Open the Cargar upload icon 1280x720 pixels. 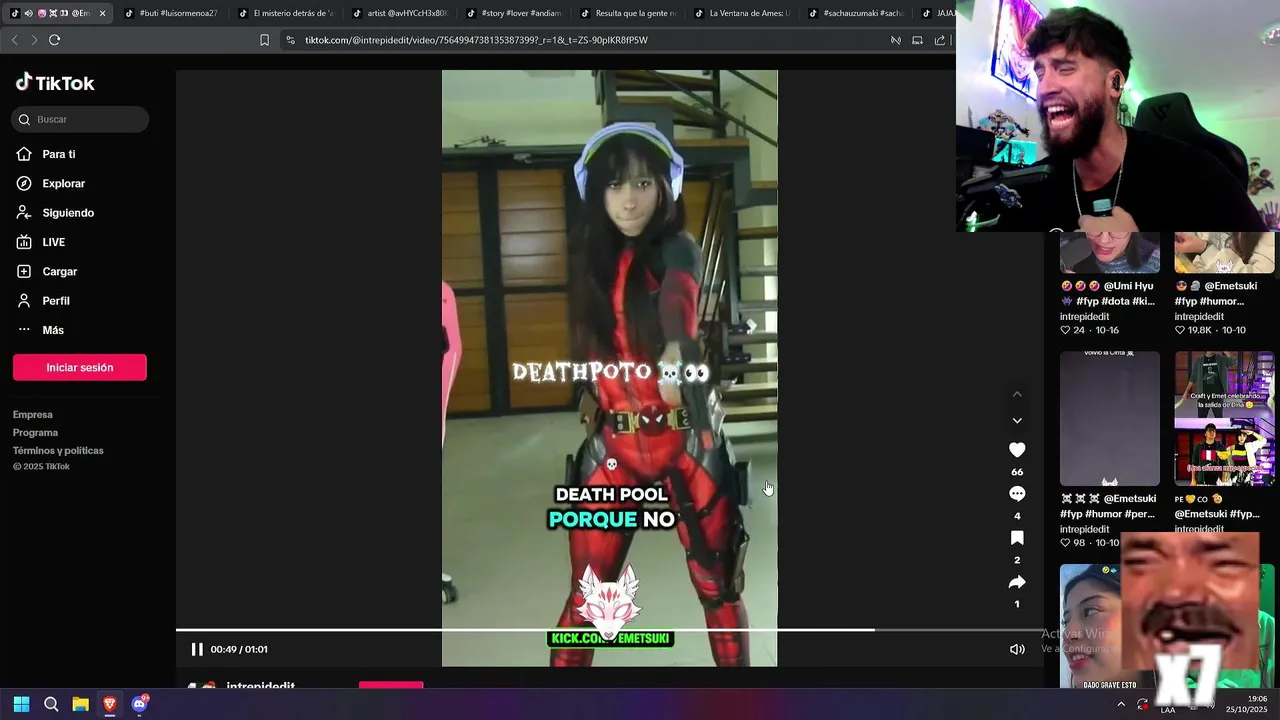point(24,271)
